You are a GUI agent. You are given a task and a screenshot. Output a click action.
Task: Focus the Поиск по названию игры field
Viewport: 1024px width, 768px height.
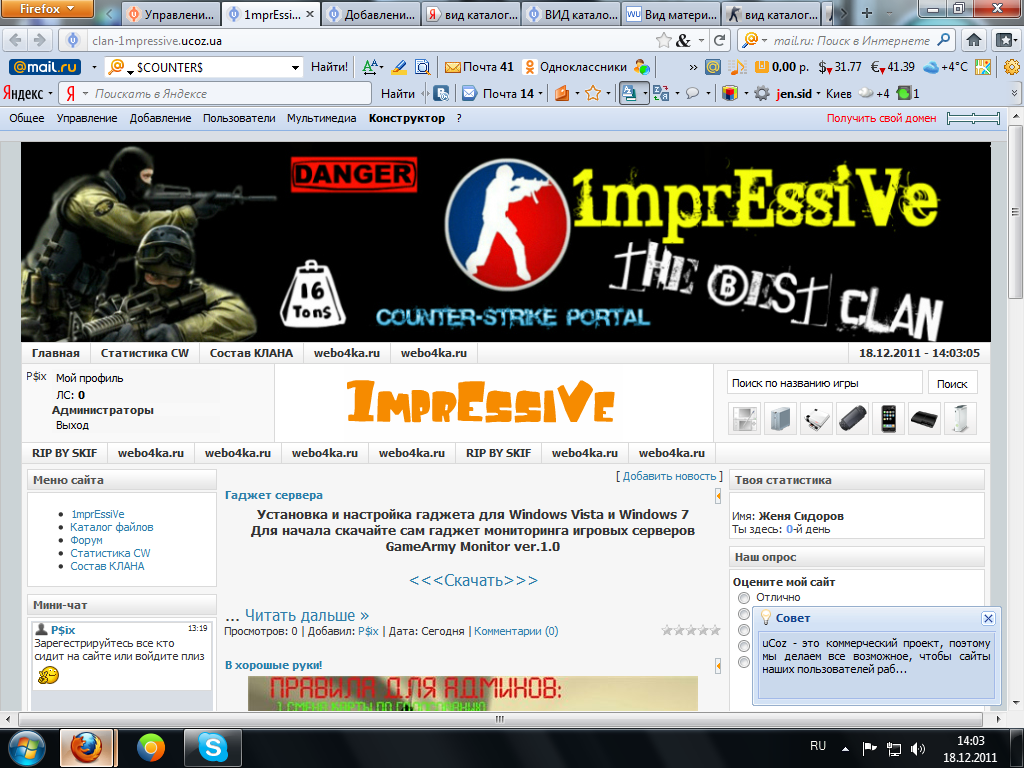click(x=824, y=383)
